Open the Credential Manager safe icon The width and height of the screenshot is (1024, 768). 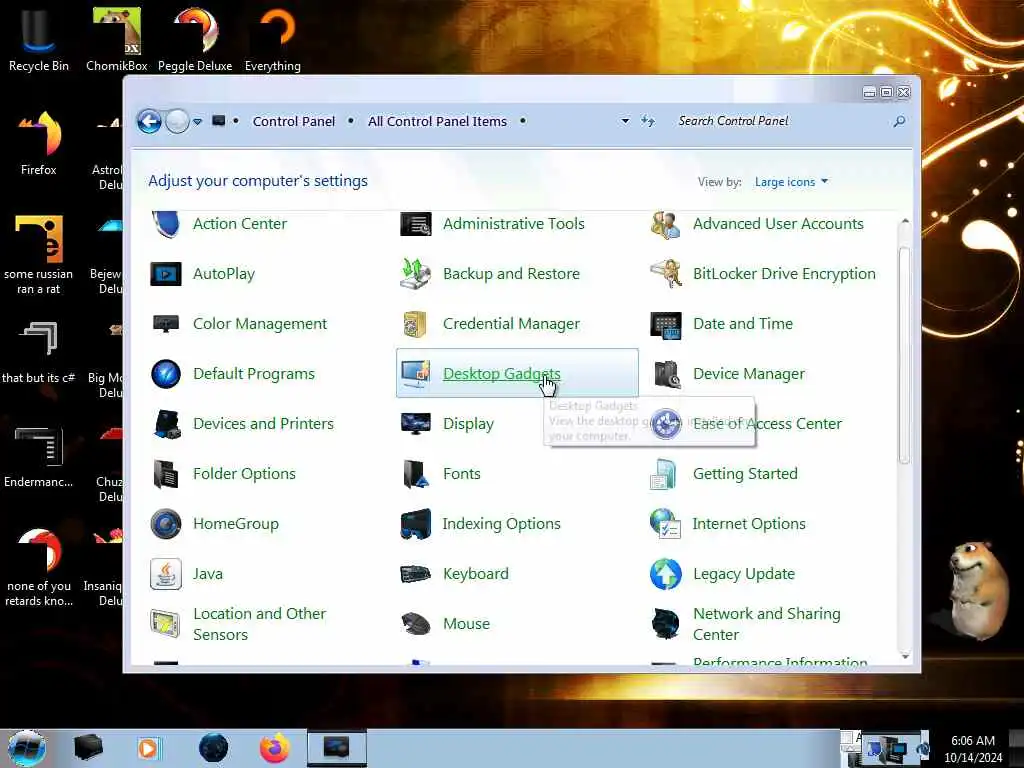[x=415, y=324]
